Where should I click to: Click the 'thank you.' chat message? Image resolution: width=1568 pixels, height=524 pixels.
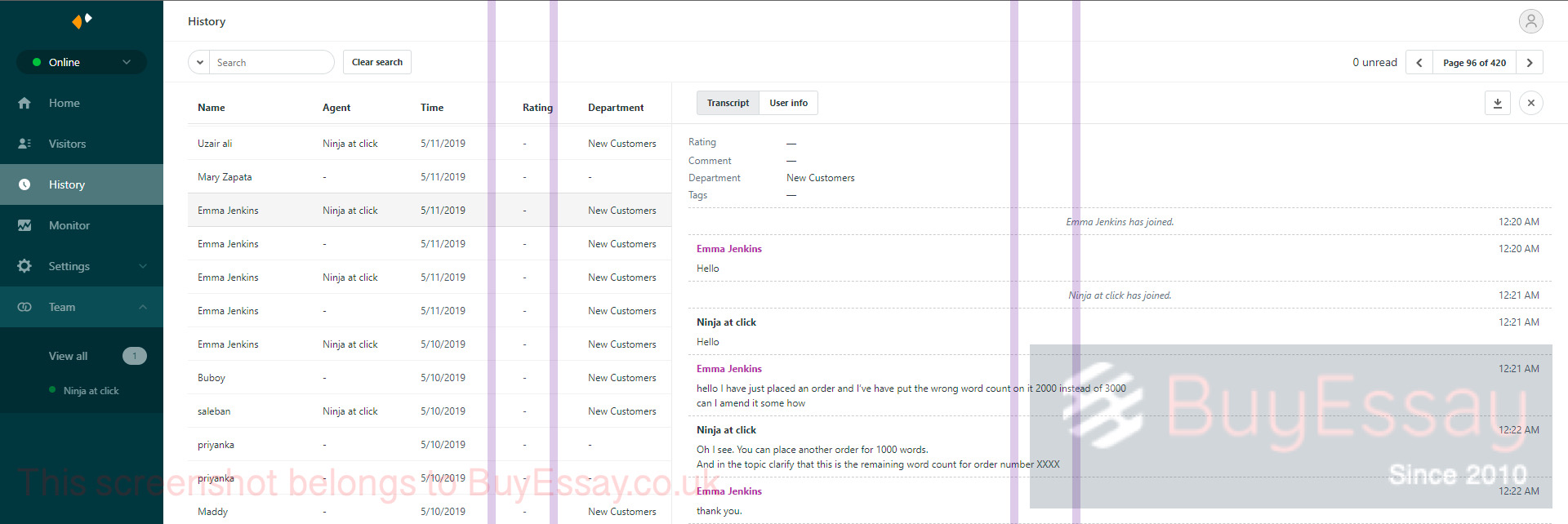719,511
